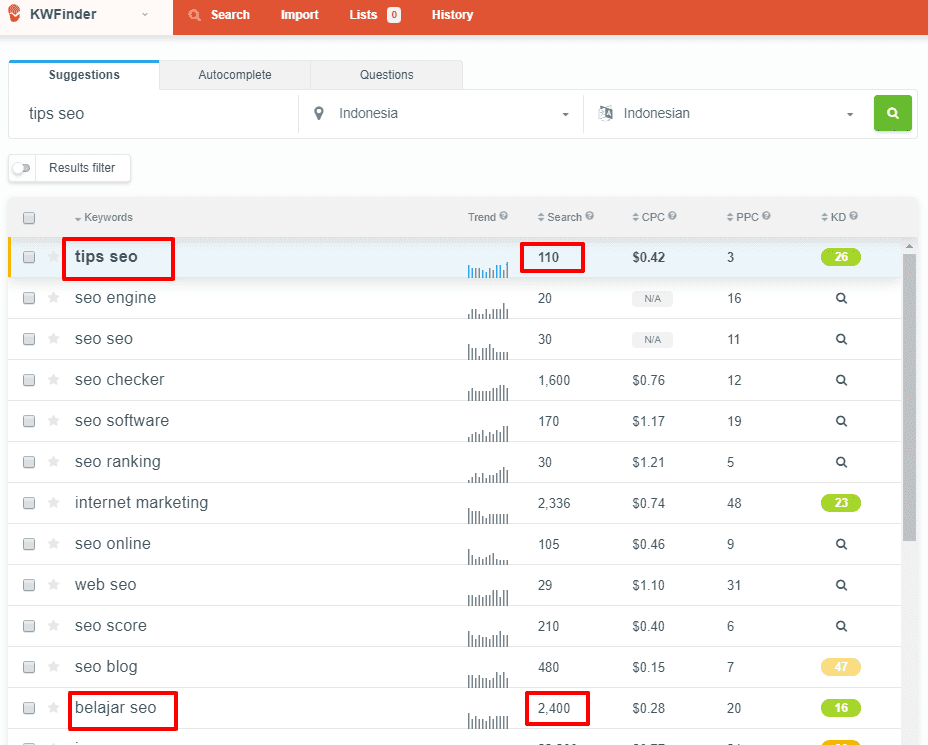Open the Indonesian language dropdown
This screenshot has width=928, height=745.
tap(726, 114)
